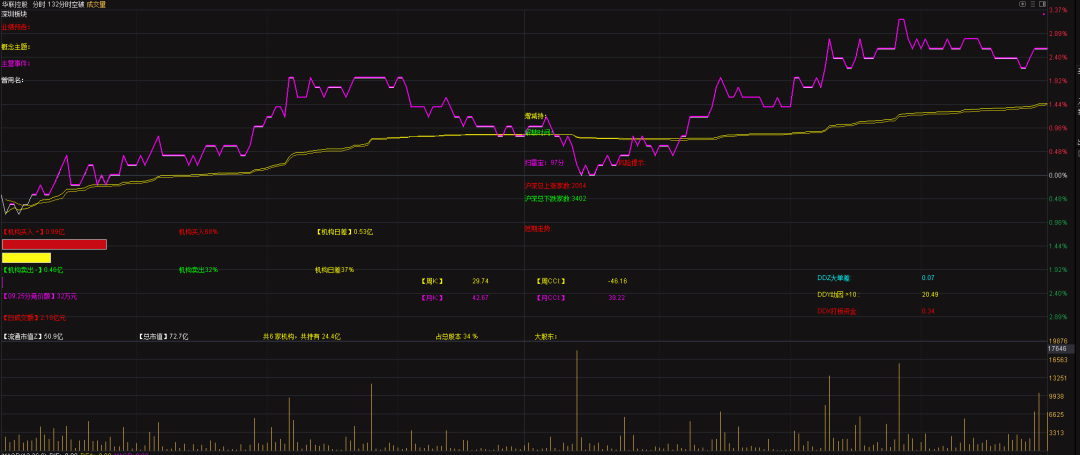This screenshot has width=1080, height=455.
Task: Click the 月CCI indicator label
Action: coord(551,298)
